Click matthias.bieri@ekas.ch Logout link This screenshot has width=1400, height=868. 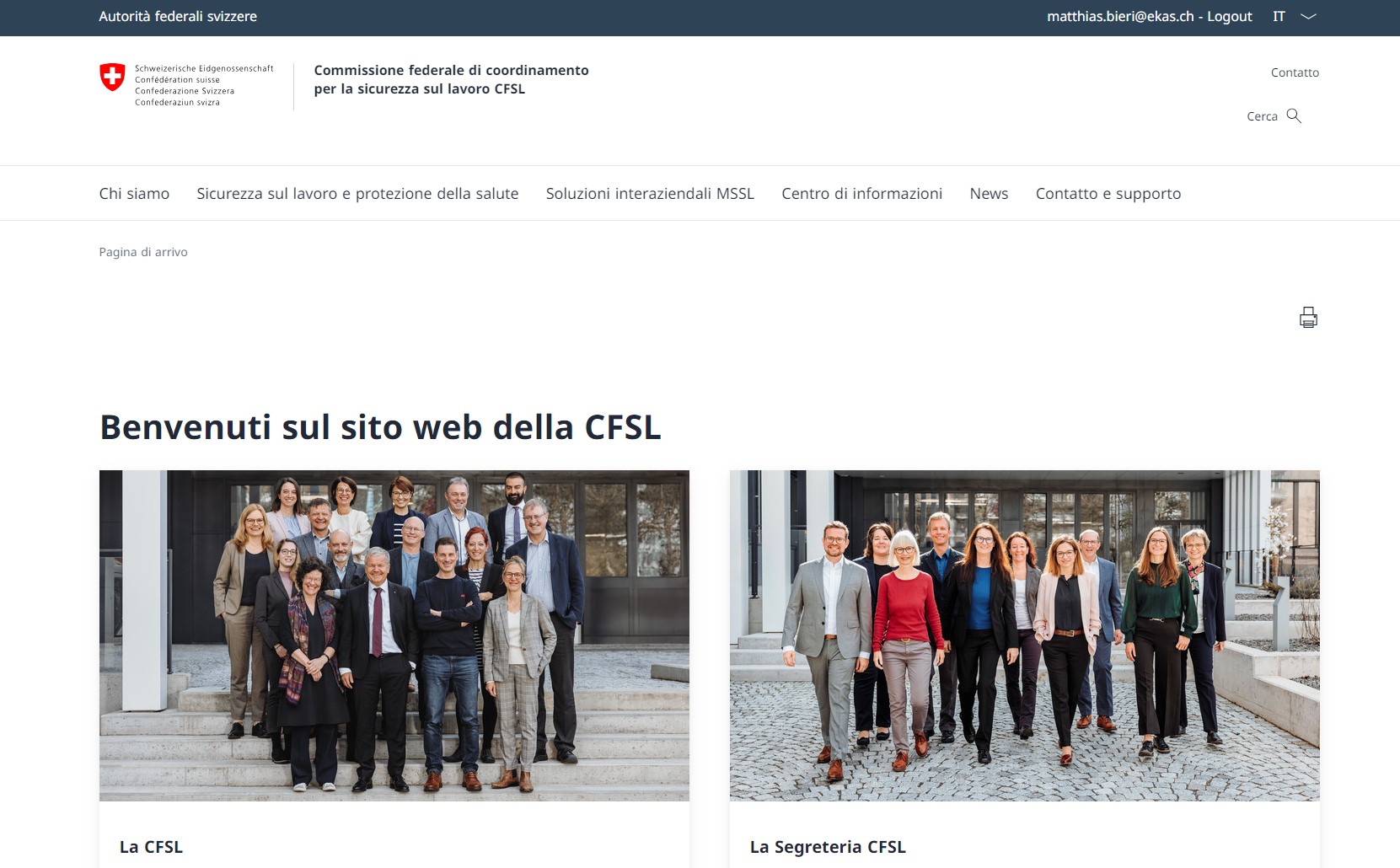(x=1150, y=17)
